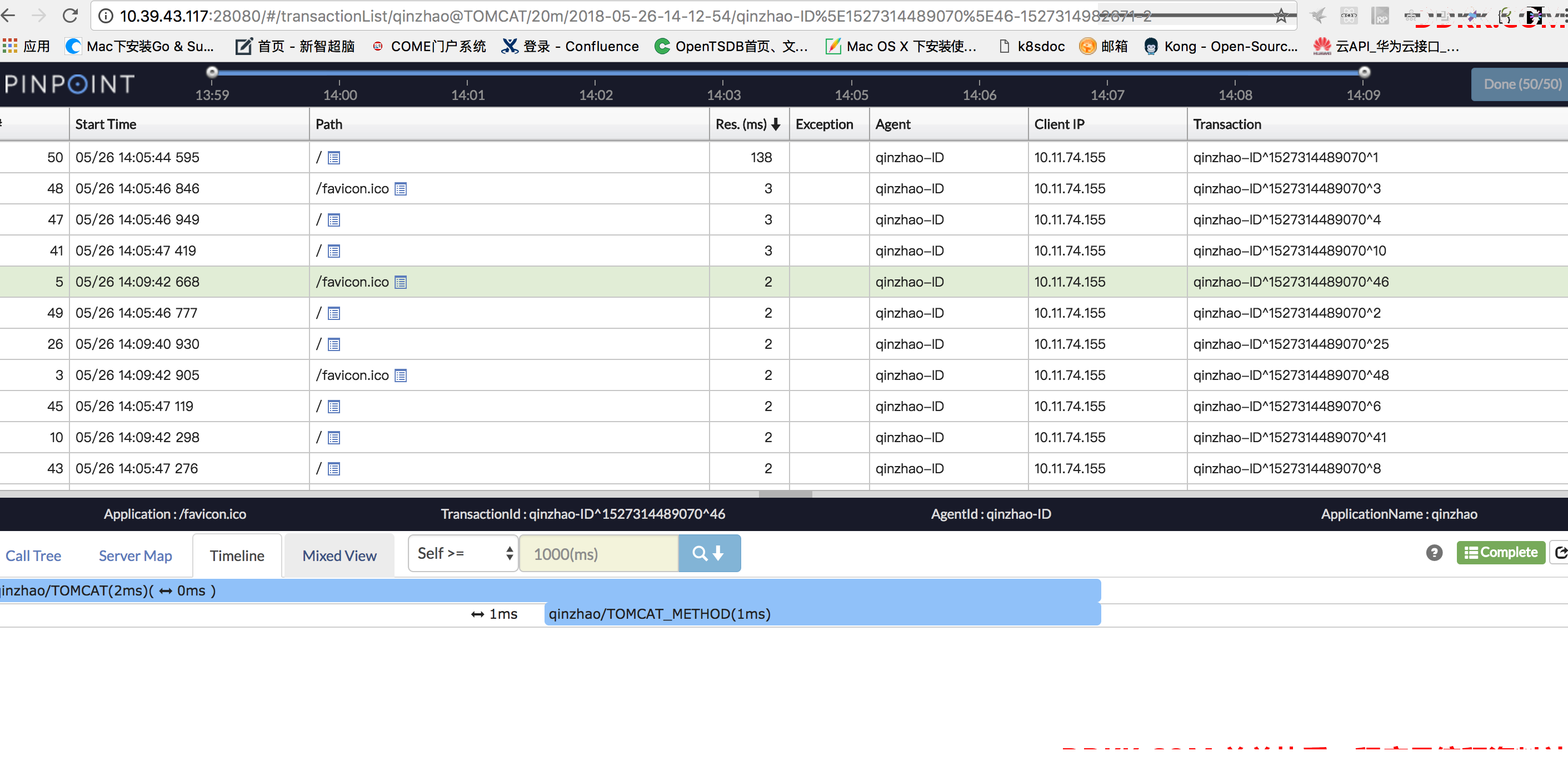1568x771 pixels.
Task: Switch to Mixed View tab
Action: [x=339, y=555]
